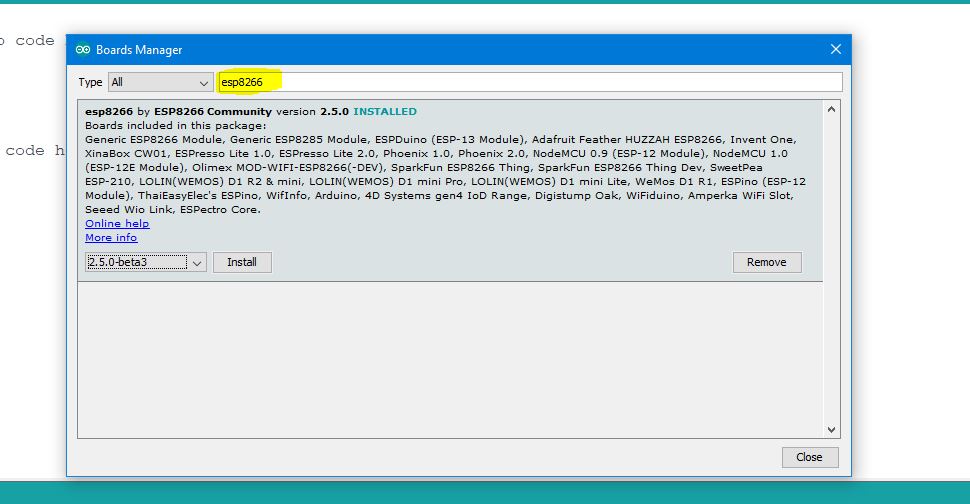Click the Remove button
The image size is (970, 504).
766,262
